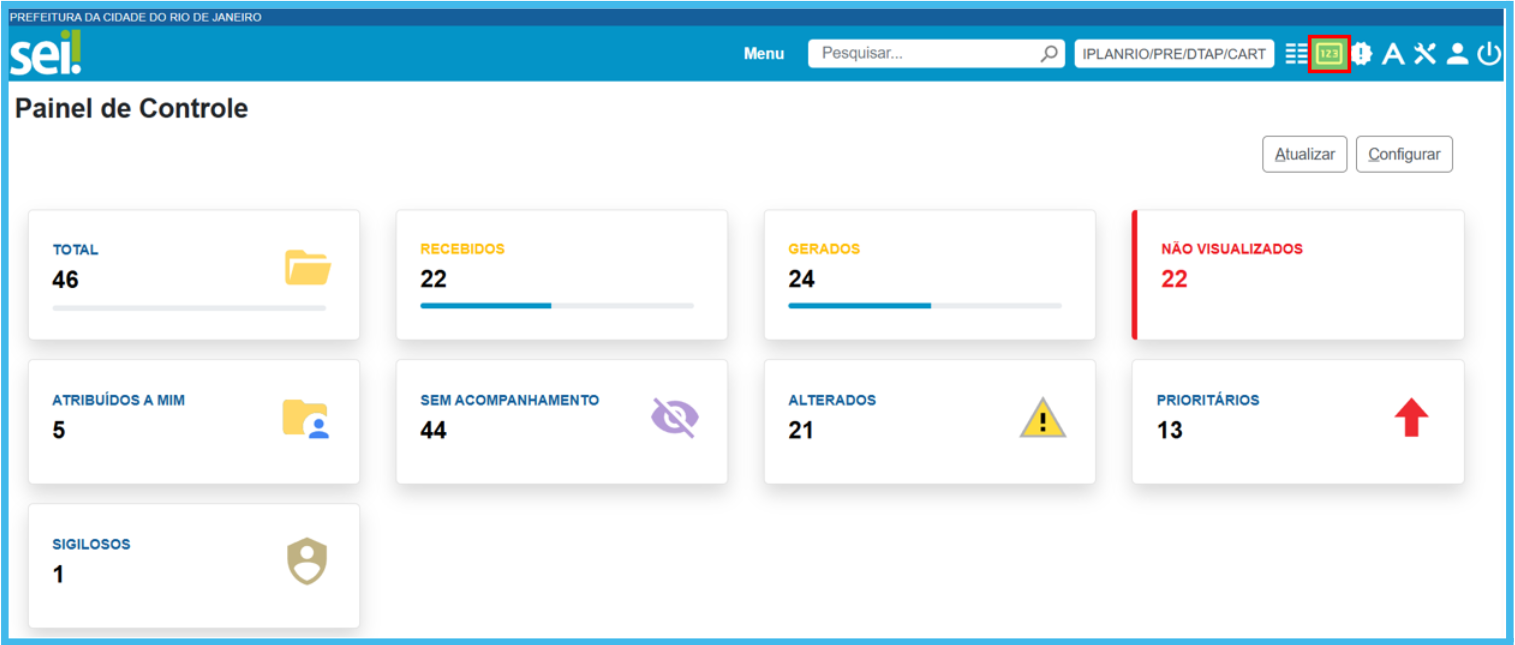
Task: Click the accessibility letter A icon
Action: [x=1393, y=54]
